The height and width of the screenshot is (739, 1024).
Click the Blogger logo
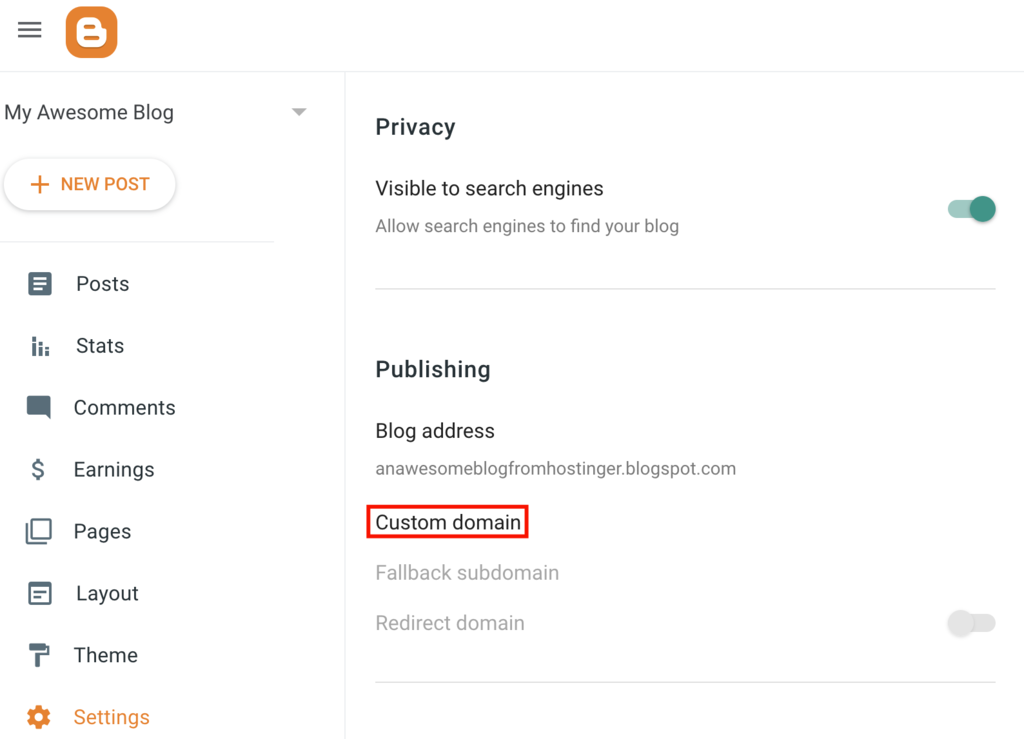[x=91, y=31]
